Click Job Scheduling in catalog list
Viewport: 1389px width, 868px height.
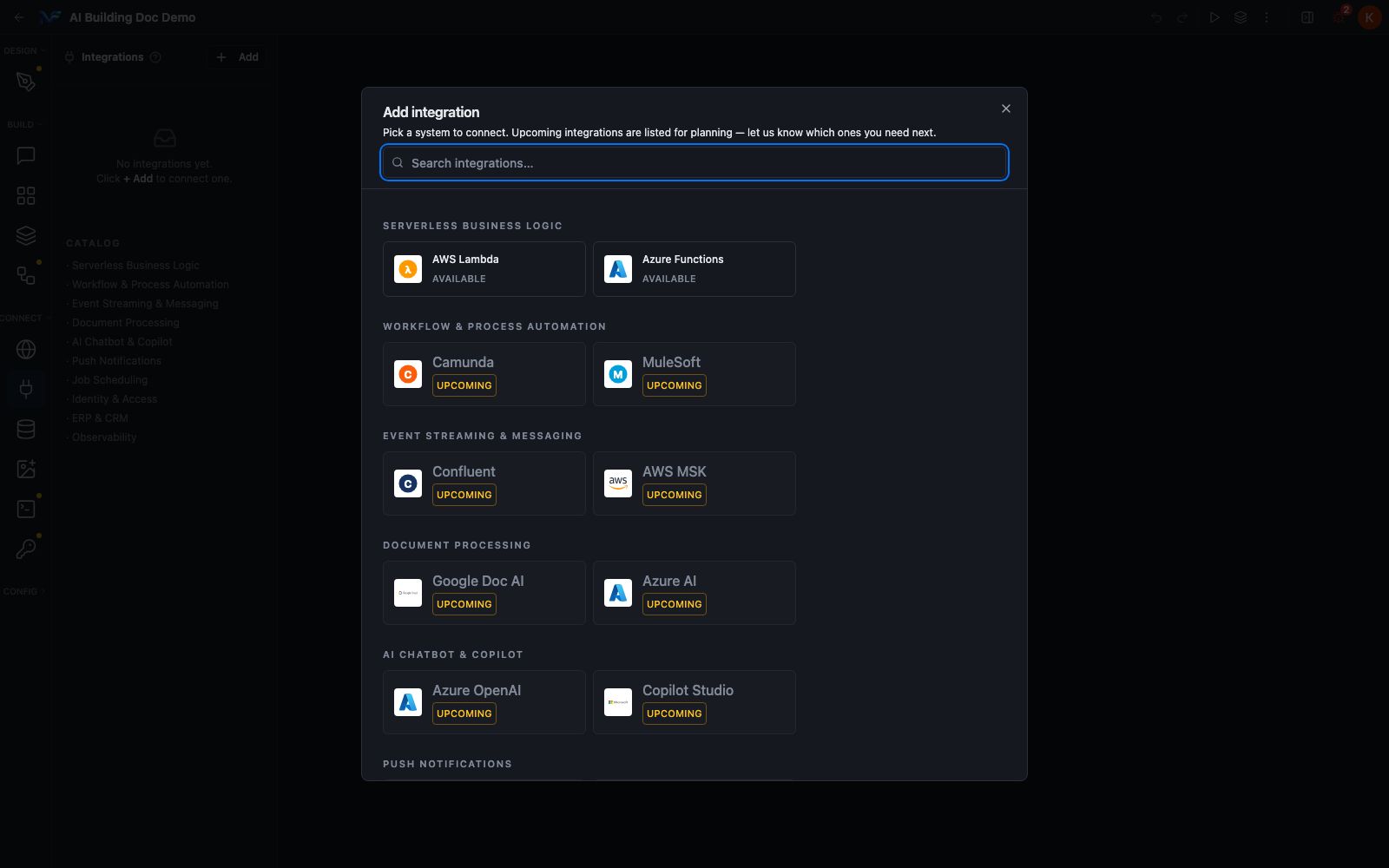(x=109, y=379)
